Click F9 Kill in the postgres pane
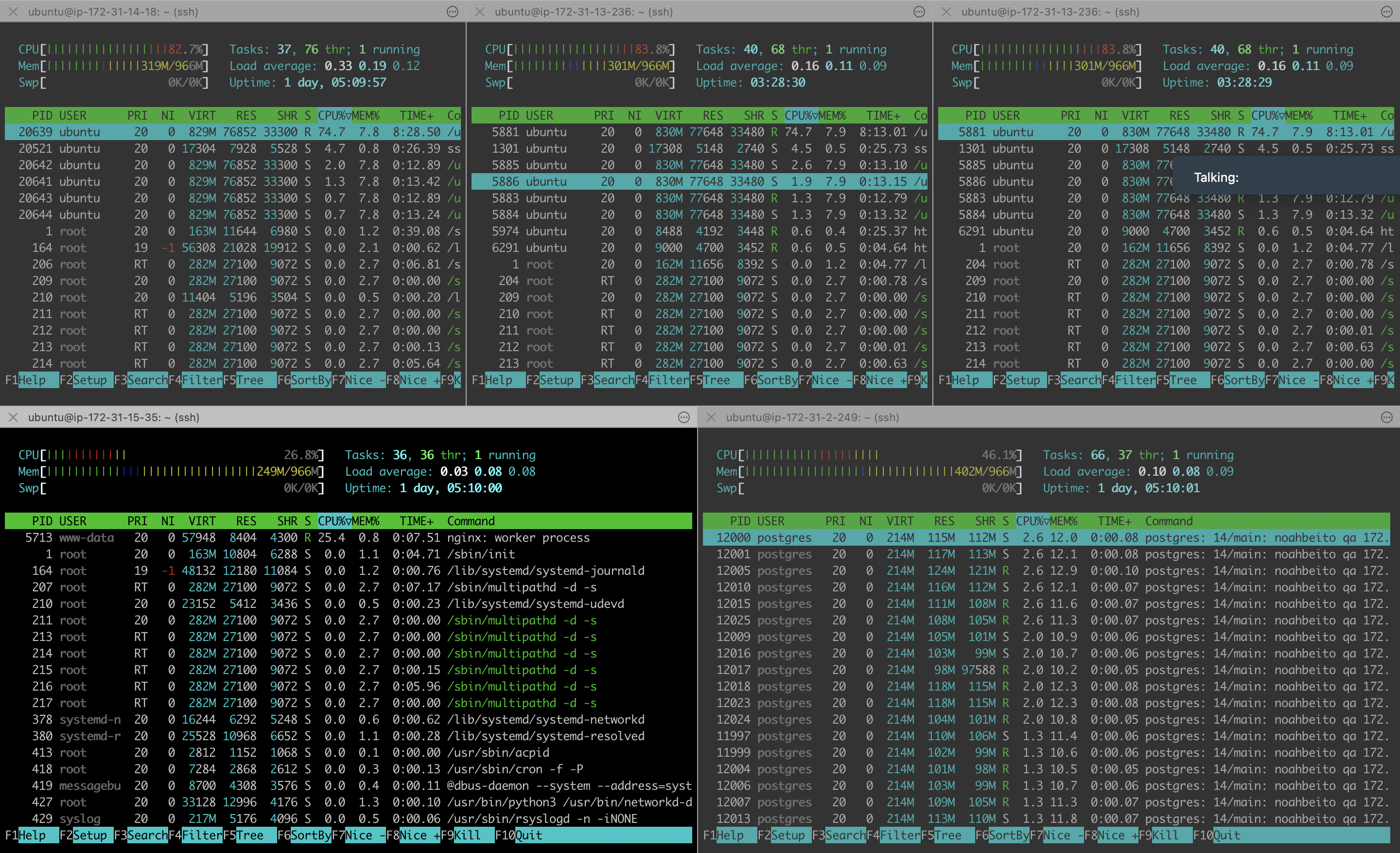This screenshot has height=853, width=1400. point(1165,835)
